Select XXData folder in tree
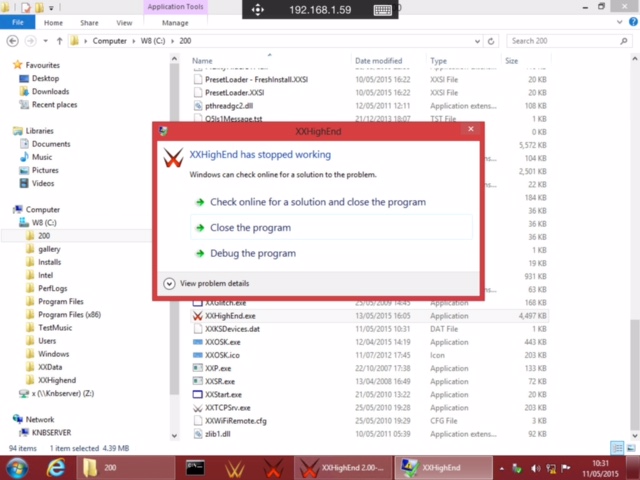The width and height of the screenshot is (640, 480). tap(50, 367)
